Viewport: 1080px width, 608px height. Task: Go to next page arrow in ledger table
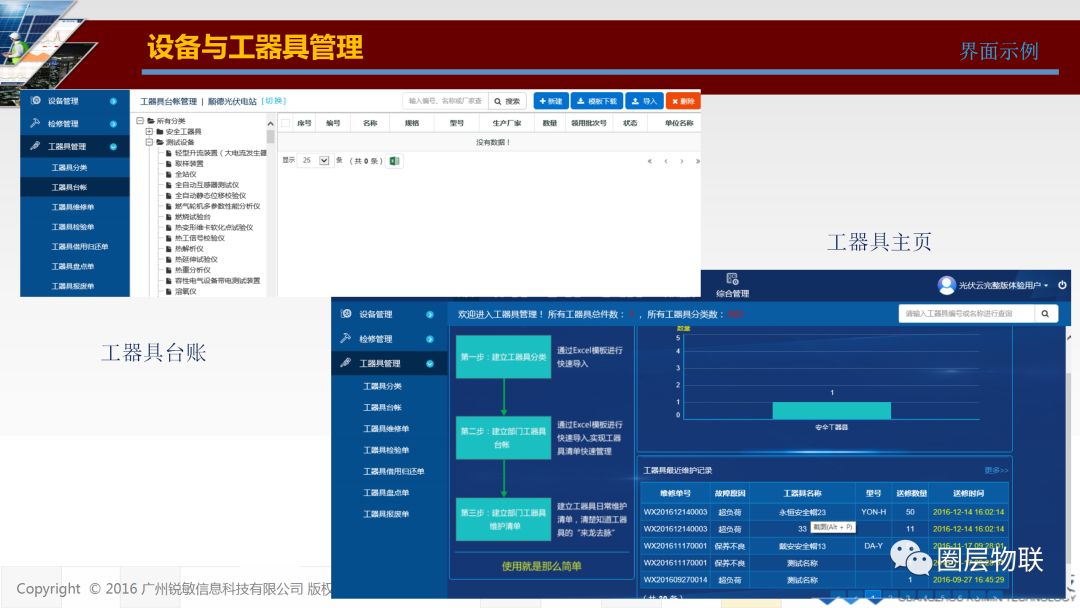tap(682, 161)
